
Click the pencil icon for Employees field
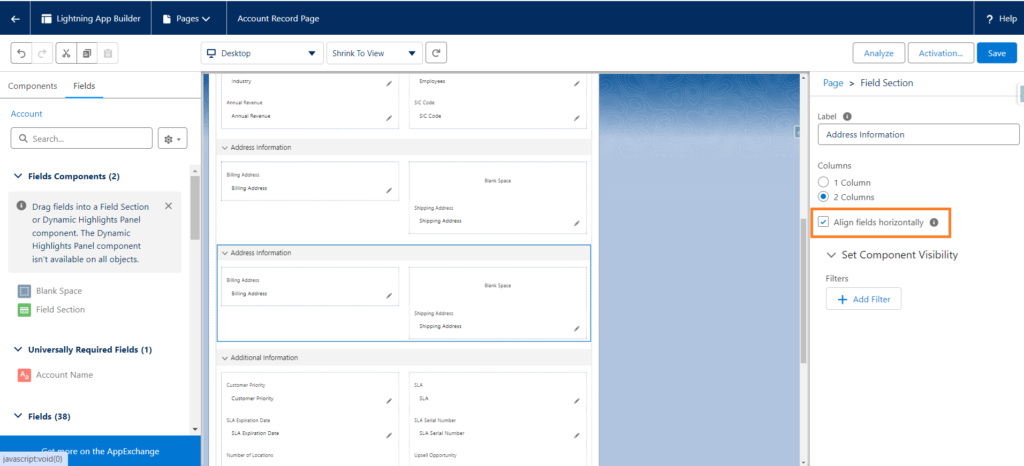[577, 84]
